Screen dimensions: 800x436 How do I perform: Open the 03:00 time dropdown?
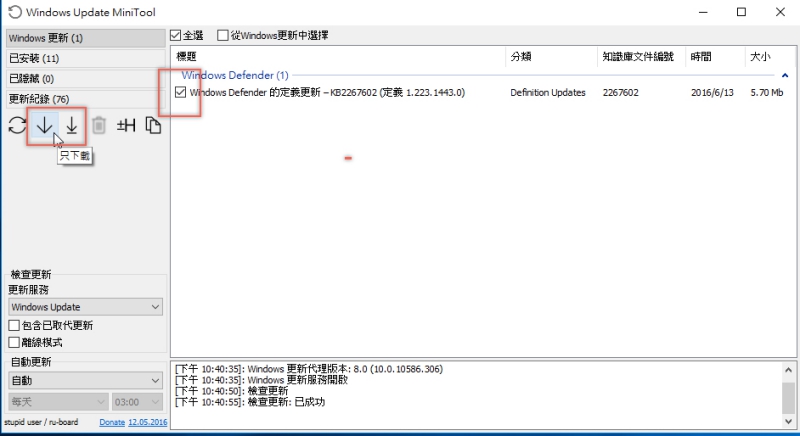coord(137,402)
